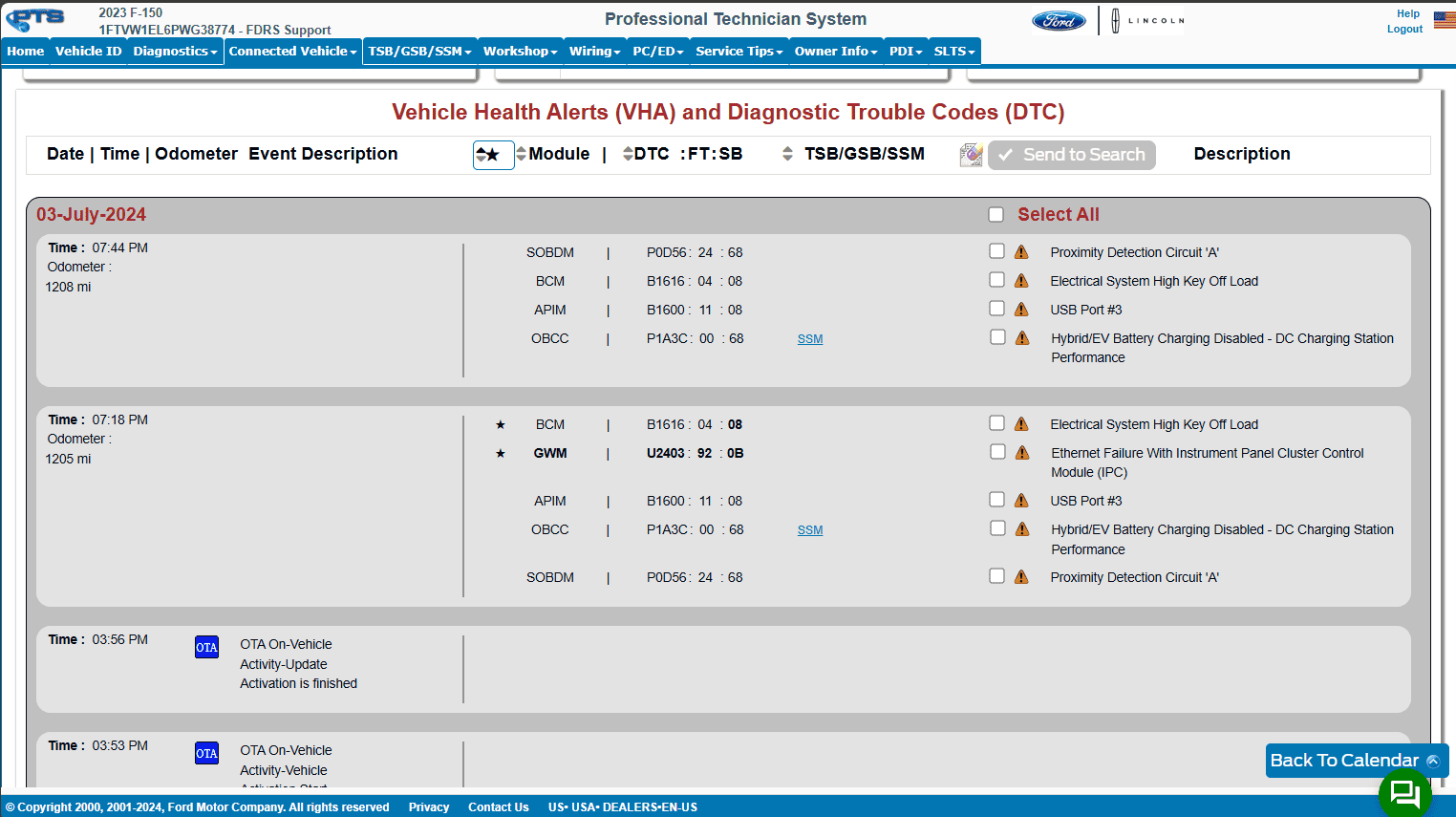This screenshot has height=817, width=1456.
Task: Click the PTS logo icon
Action: pyautogui.click(x=35, y=19)
